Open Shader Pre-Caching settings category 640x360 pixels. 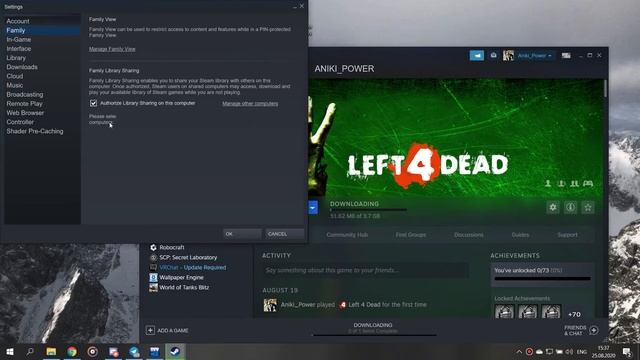tap(35, 131)
